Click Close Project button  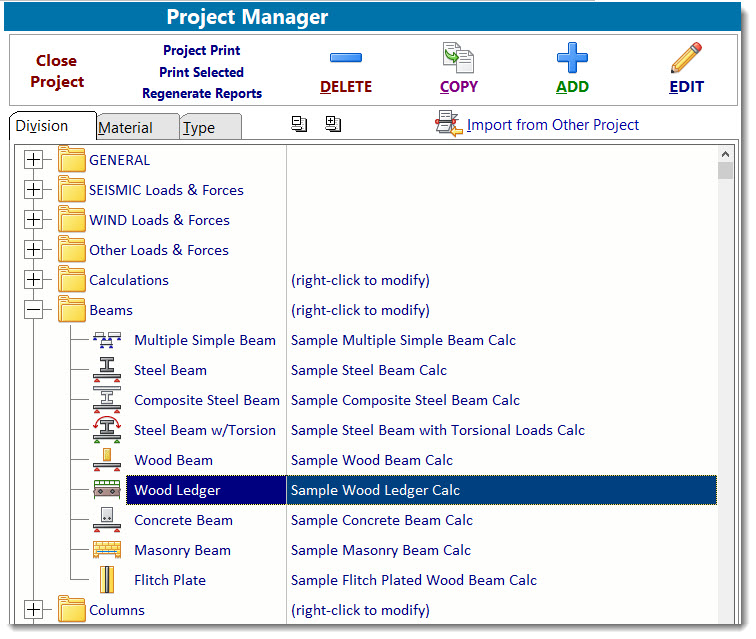pos(57,71)
